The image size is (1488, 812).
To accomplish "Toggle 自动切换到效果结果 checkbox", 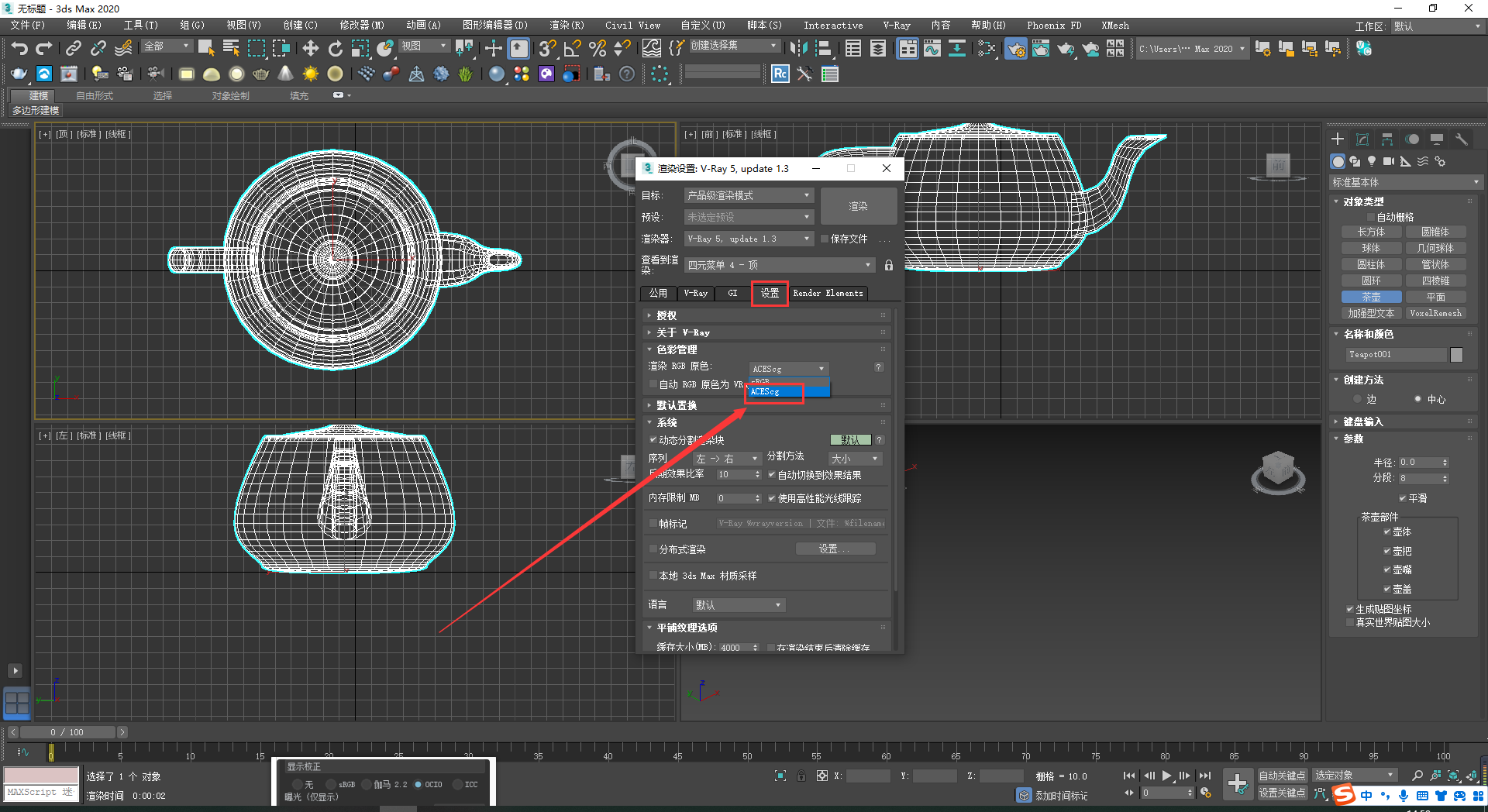I will tap(772, 475).
